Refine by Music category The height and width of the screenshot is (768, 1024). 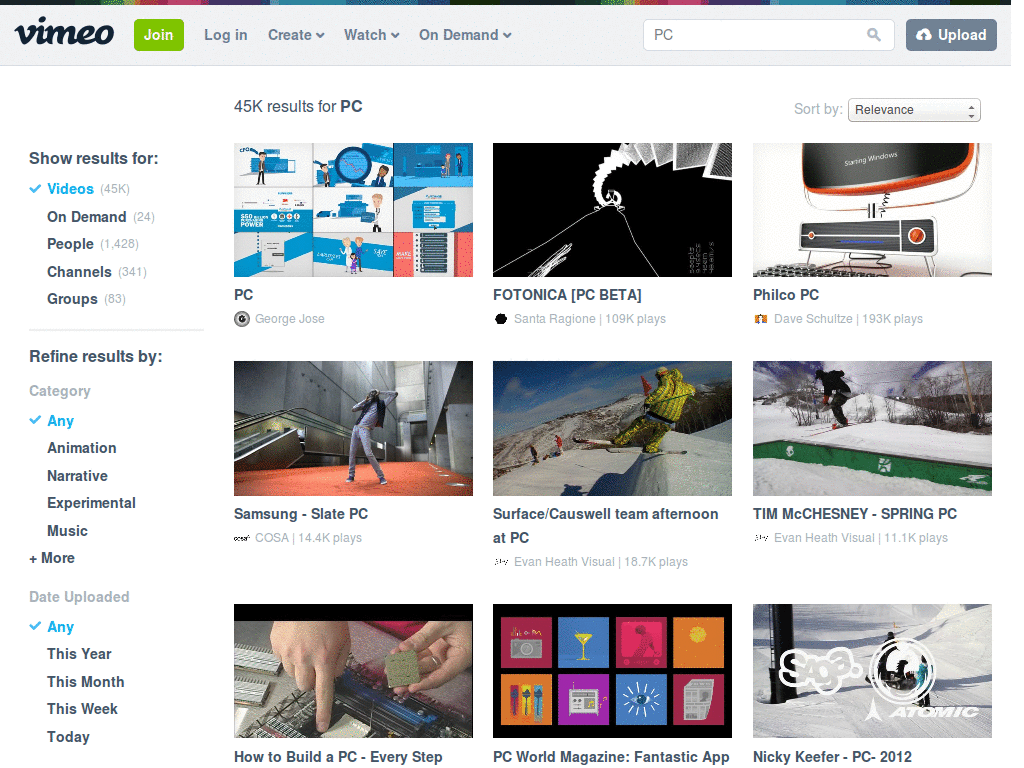click(67, 531)
